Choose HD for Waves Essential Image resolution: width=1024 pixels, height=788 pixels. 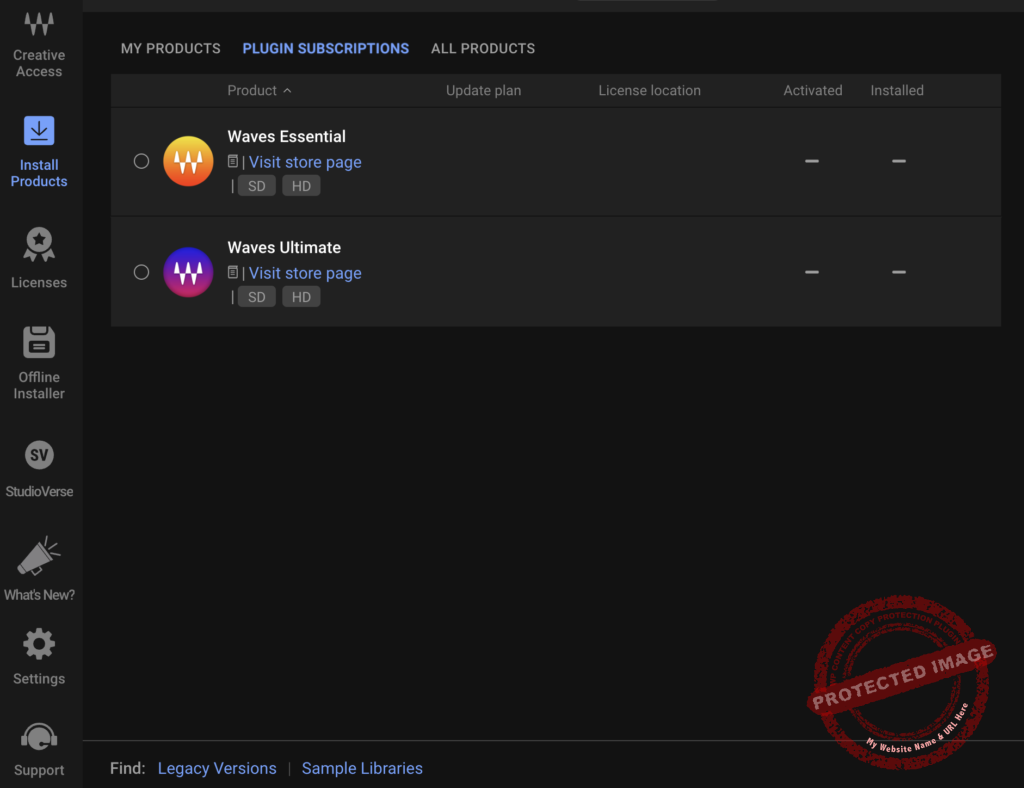click(301, 186)
